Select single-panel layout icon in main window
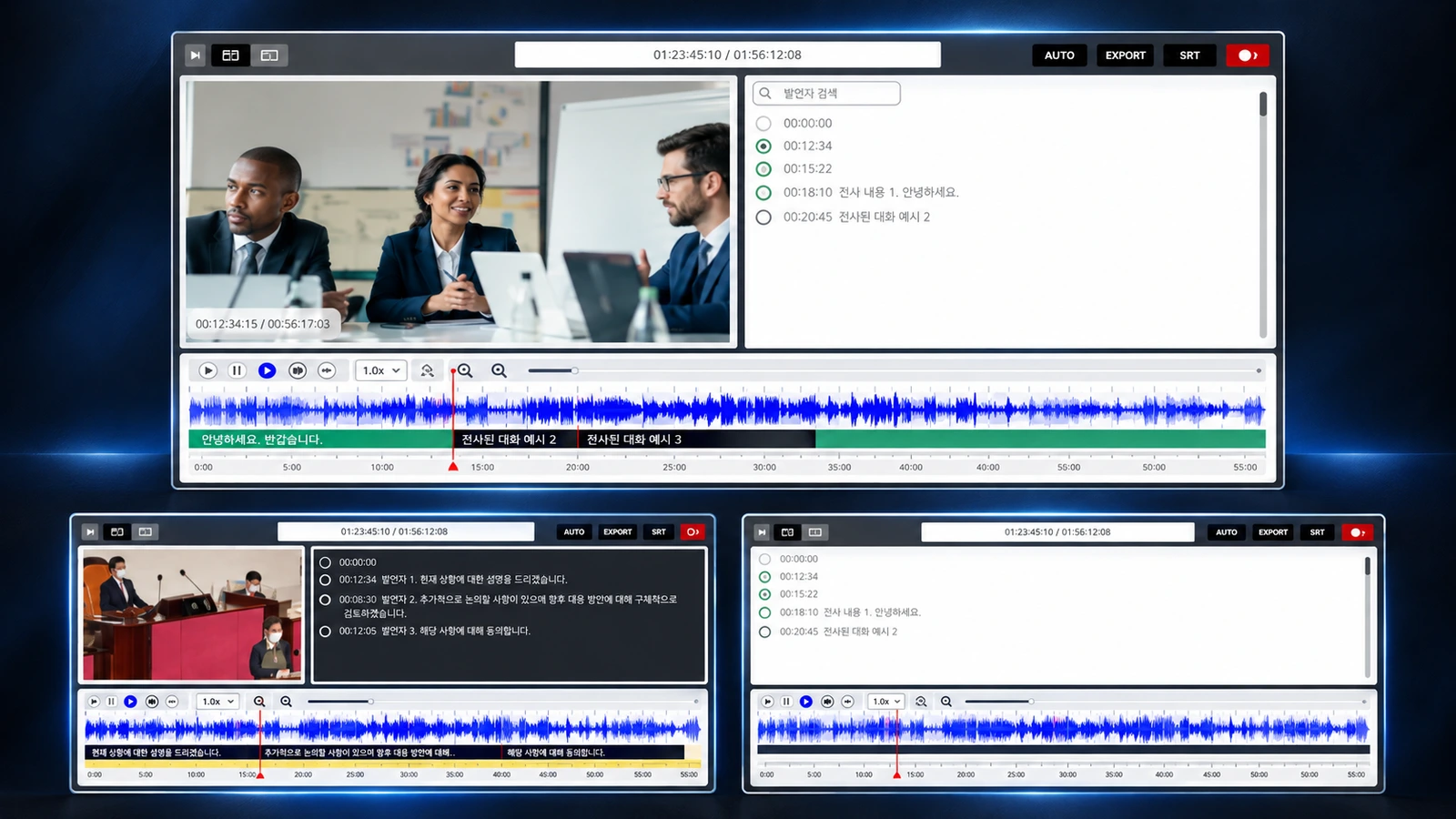This screenshot has width=1456, height=819. pos(269,56)
